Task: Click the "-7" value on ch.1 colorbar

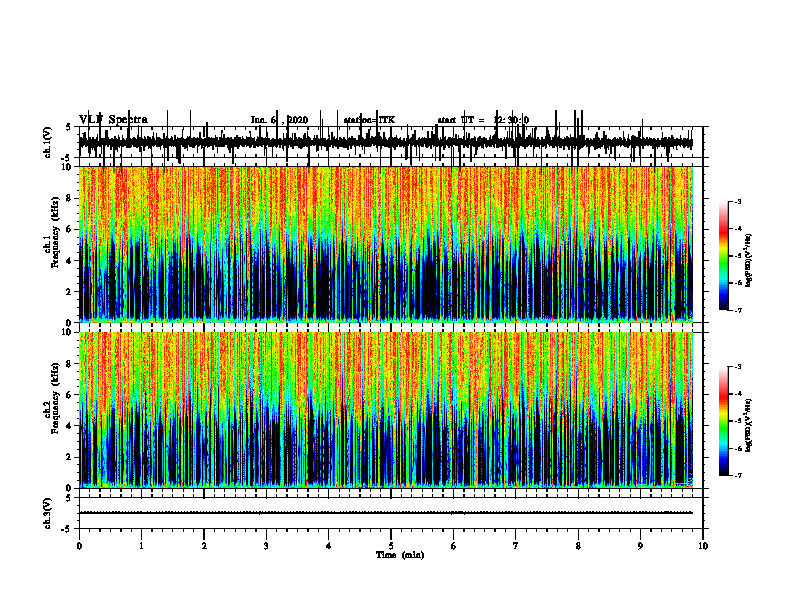Action: pos(738,310)
